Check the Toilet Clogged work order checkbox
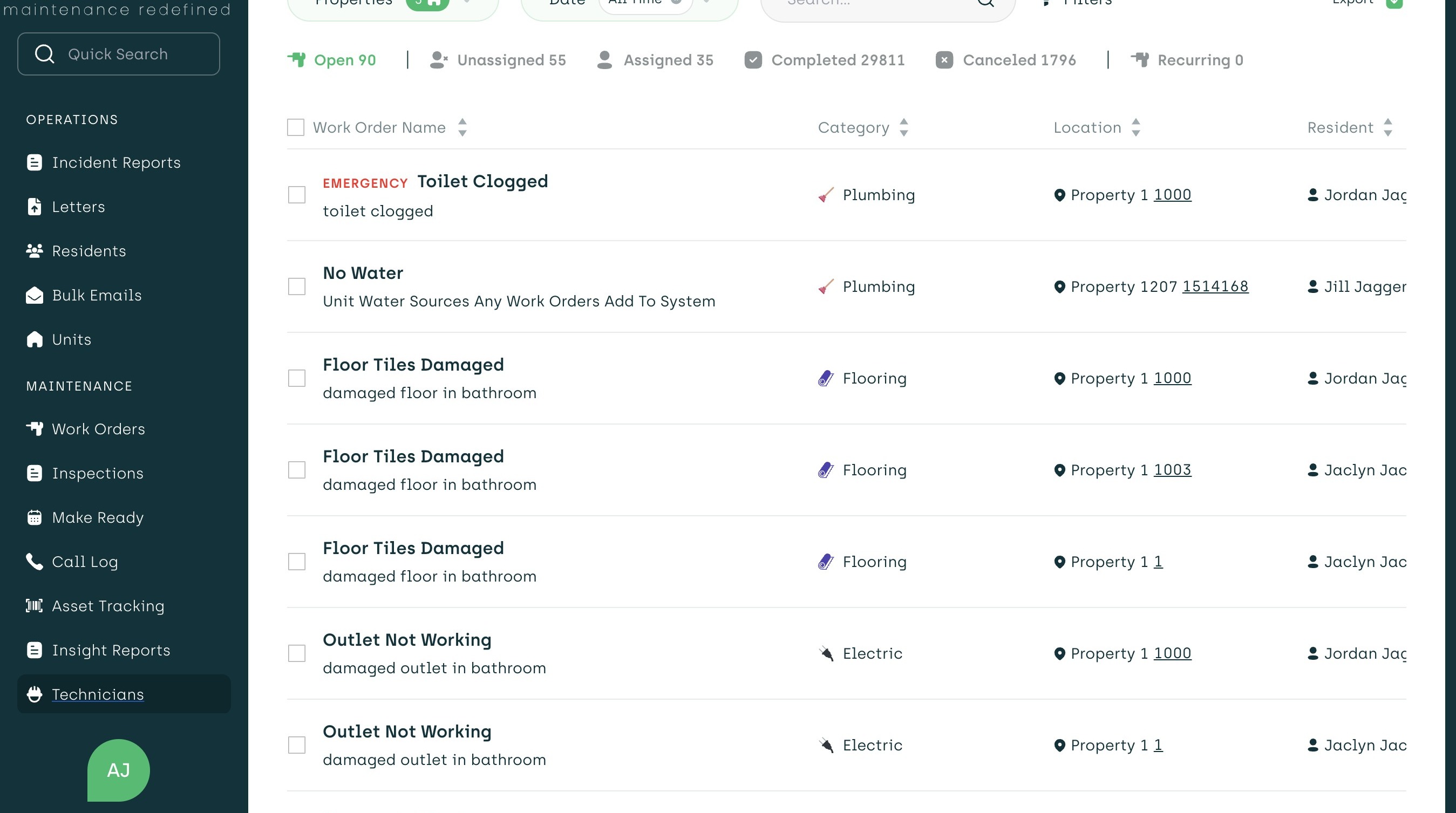 coord(297,195)
